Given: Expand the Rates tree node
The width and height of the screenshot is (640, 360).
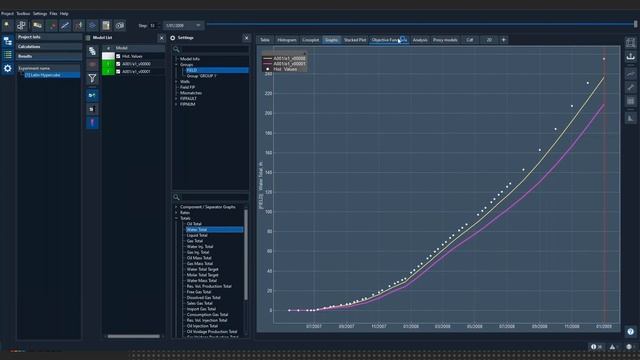Looking at the screenshot, I should click(x=176, y=213).
